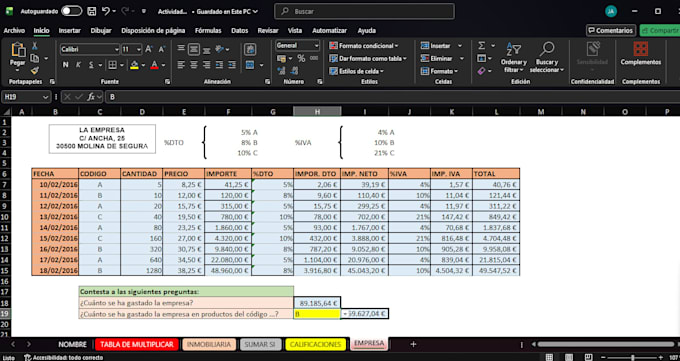Increase font size with large A icon
Screen dimensions: 680x361
(x=149, y=49)
